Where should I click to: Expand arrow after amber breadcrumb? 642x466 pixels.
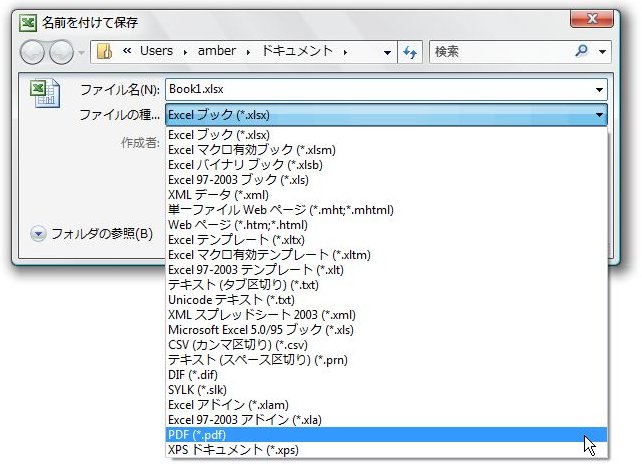(x=248, y=52)
